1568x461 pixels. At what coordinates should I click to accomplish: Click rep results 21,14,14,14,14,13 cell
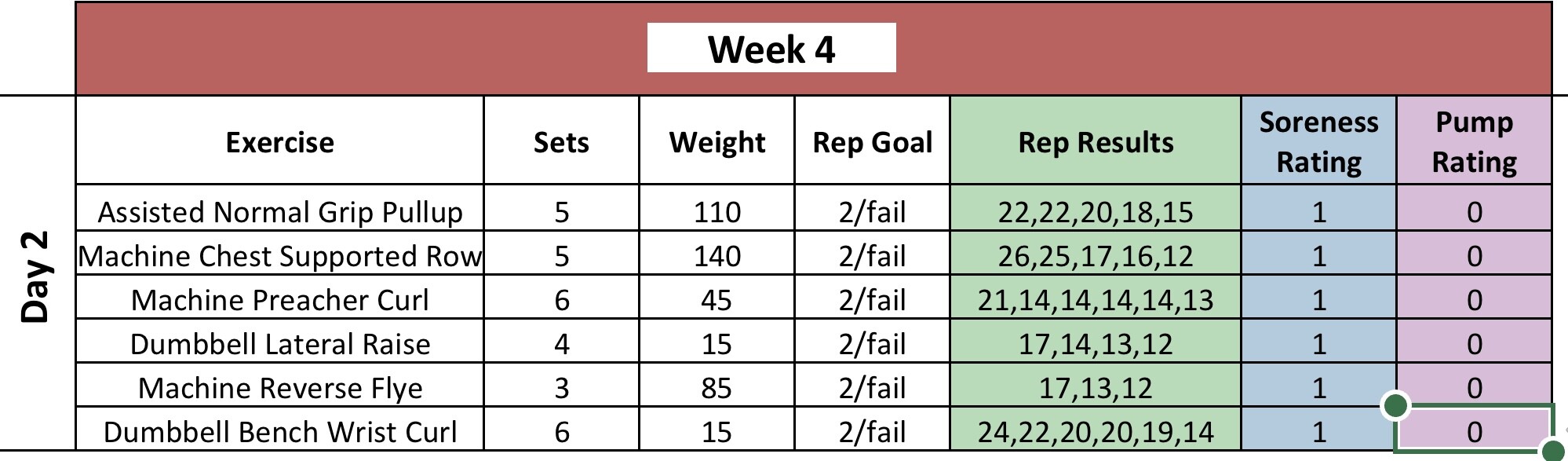pos(1095,300)
